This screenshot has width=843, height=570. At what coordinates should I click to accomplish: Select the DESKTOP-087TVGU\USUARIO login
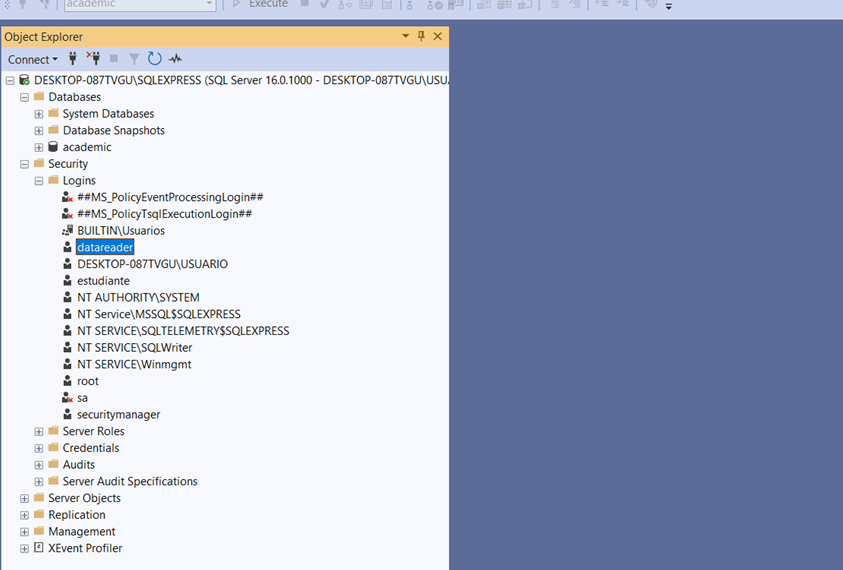click(153, 264)
